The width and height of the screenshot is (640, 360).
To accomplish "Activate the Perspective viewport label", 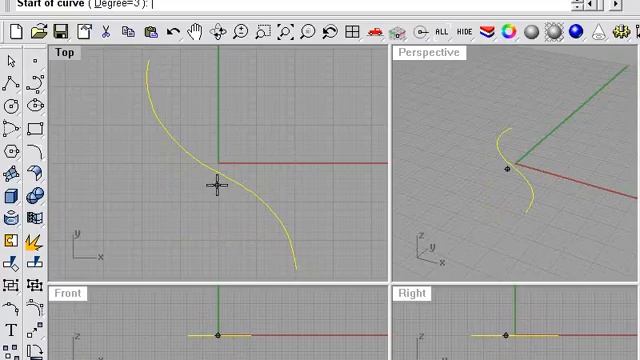I will (x=429, y=52).
